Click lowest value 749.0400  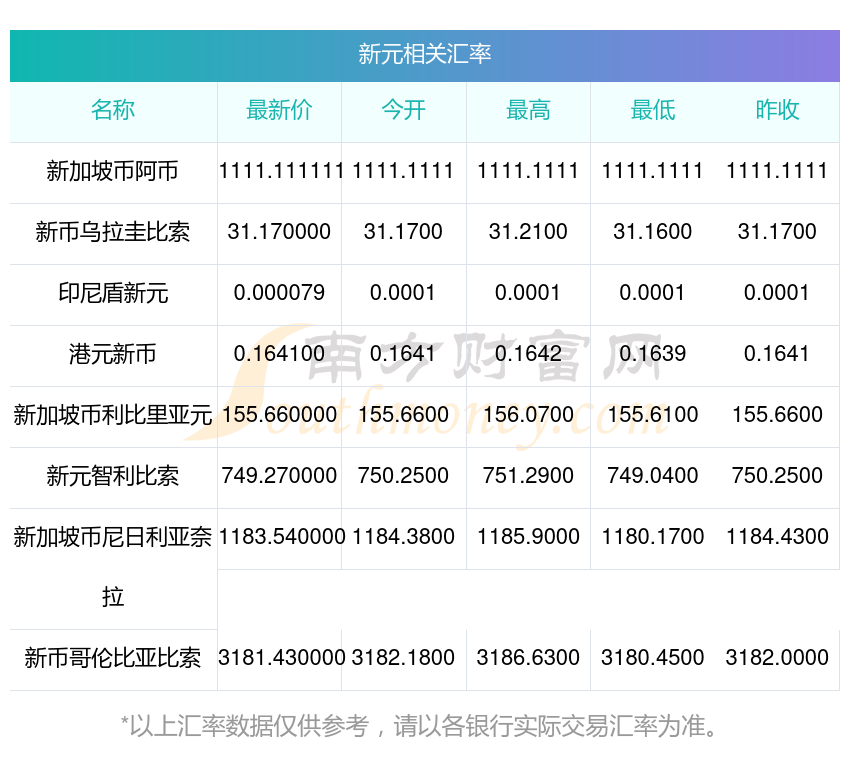(x=653, y=476)
